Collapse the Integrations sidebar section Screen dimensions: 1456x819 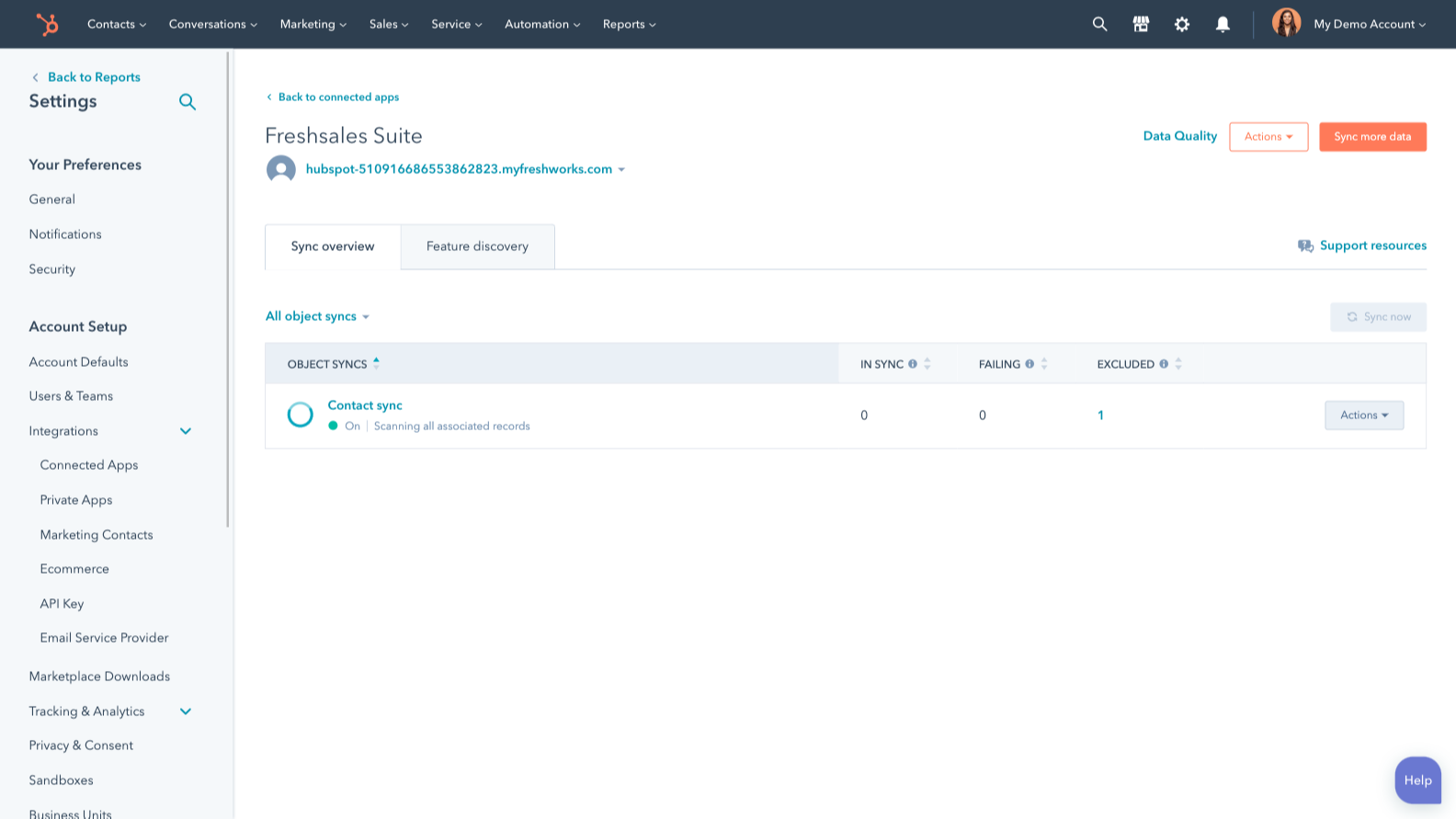coord(186,431)
